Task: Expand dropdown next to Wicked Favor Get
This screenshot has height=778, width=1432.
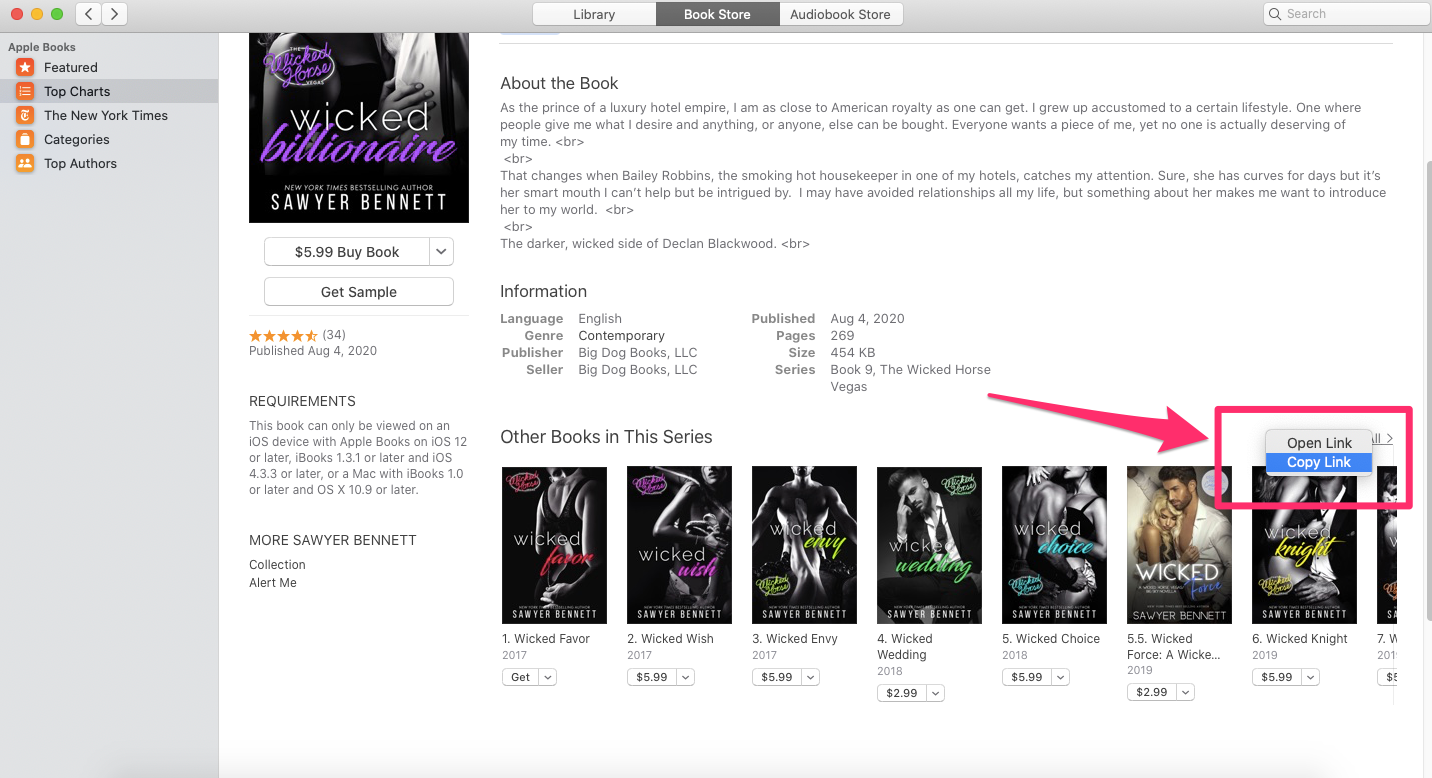Action: pos(547,677)
